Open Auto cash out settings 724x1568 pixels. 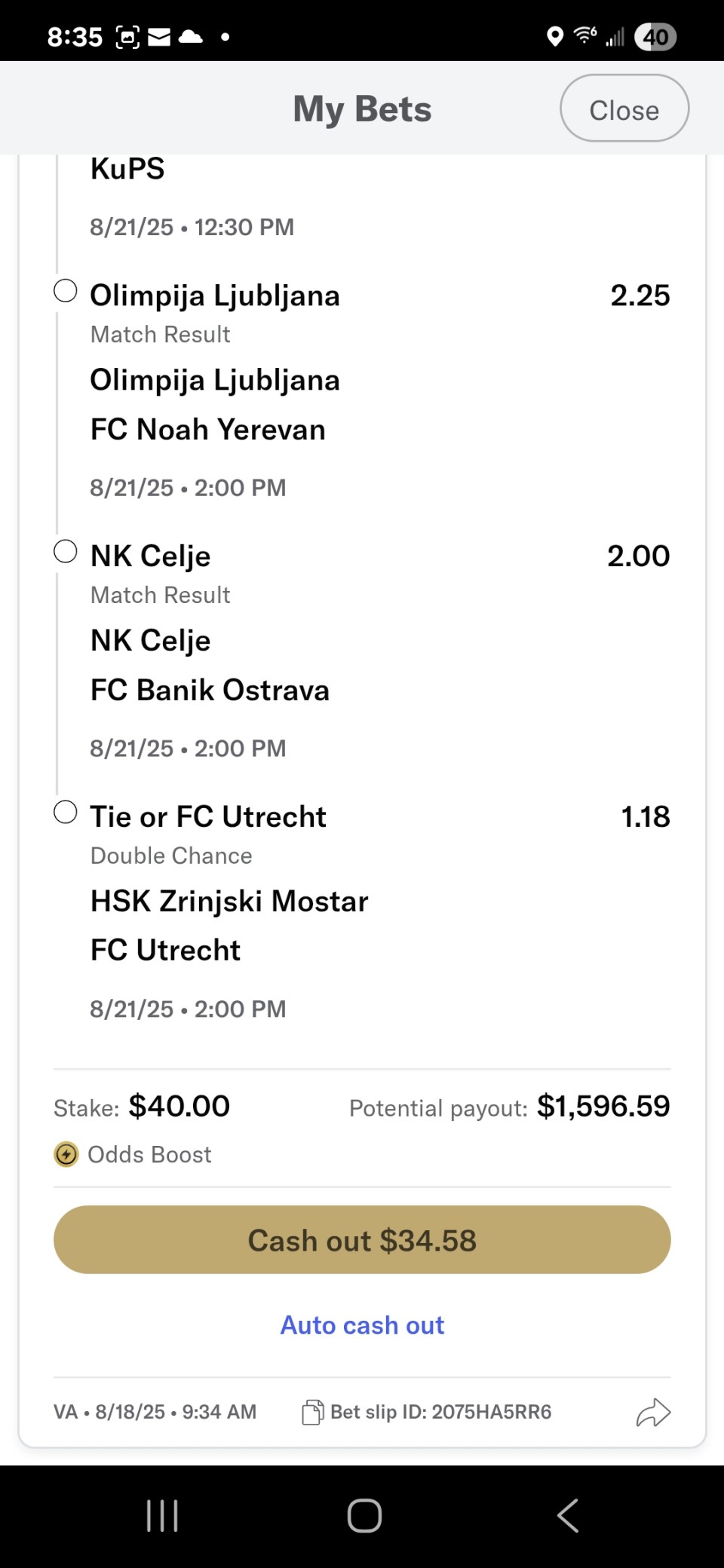(362, 1325)
